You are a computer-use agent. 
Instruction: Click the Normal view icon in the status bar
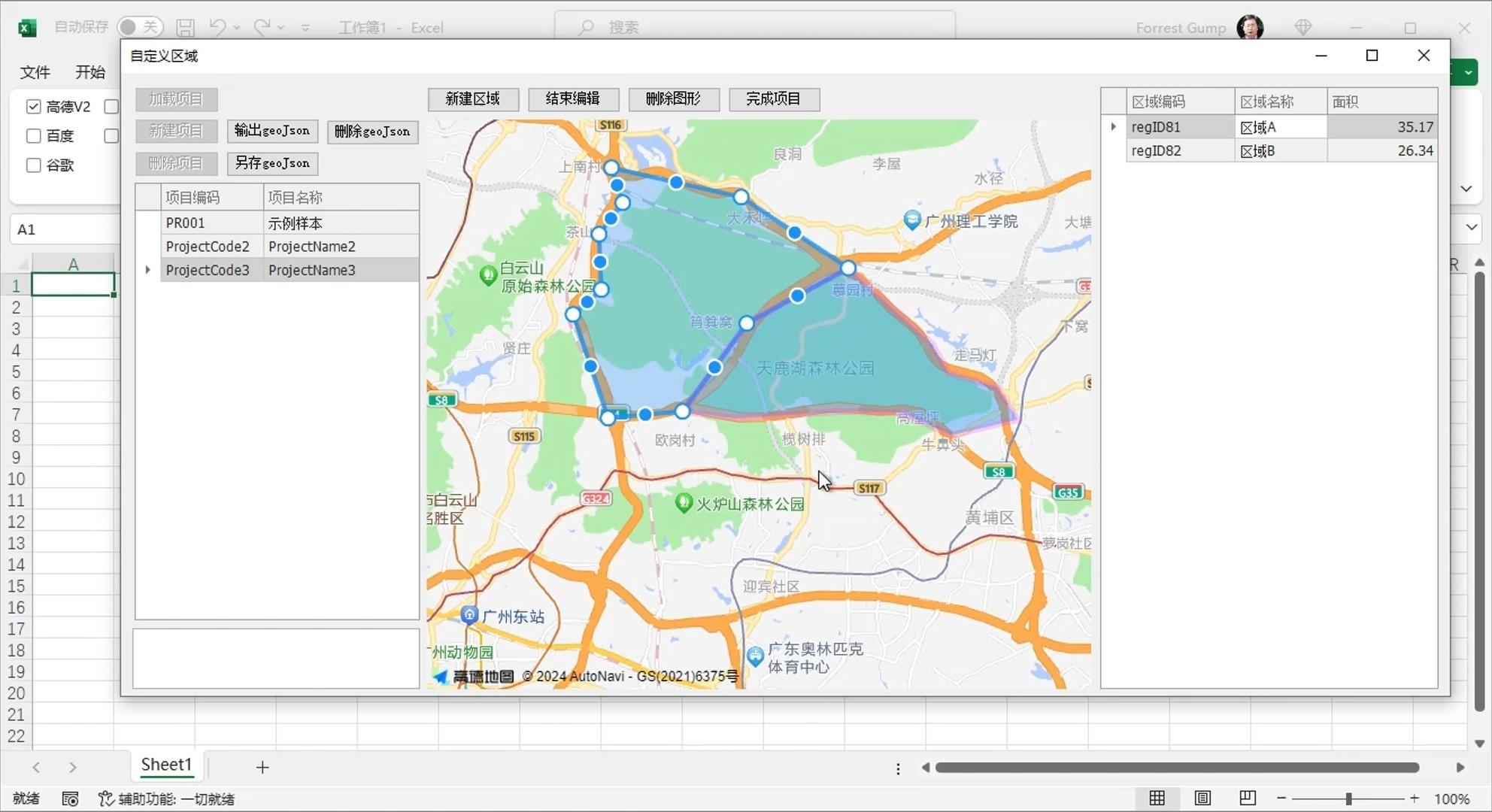[1157, 798]
